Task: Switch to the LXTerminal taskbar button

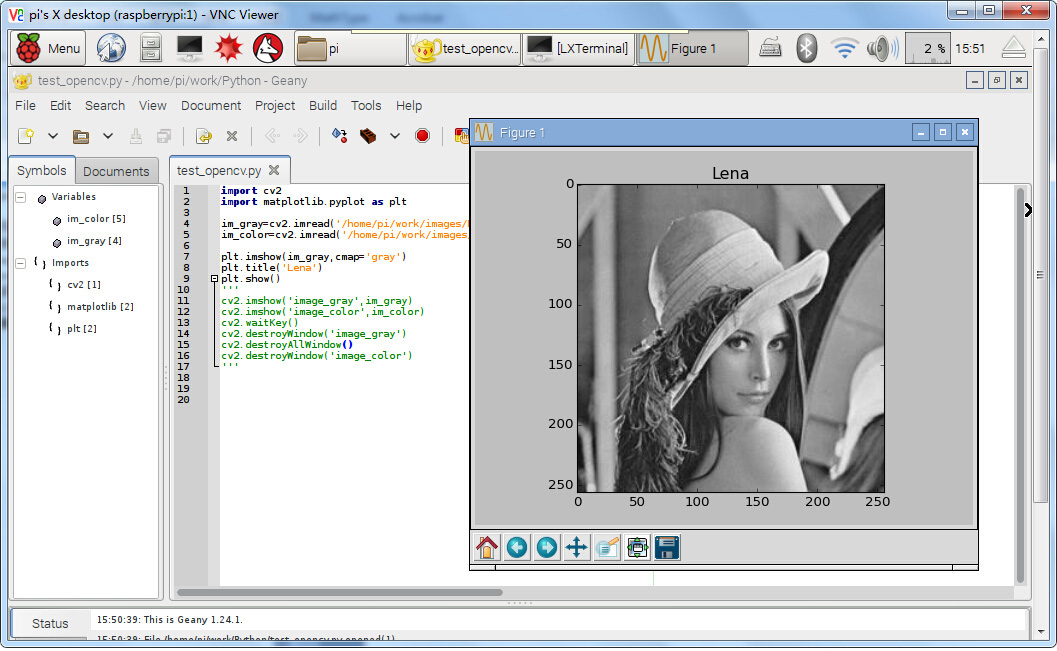Action: pyautogui.click(x=578, y=48)
